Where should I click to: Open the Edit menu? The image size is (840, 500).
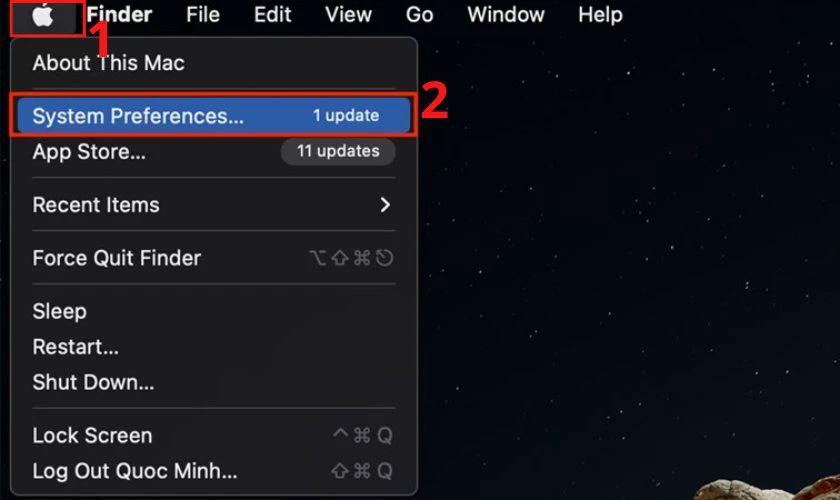(x=272, y=14)
